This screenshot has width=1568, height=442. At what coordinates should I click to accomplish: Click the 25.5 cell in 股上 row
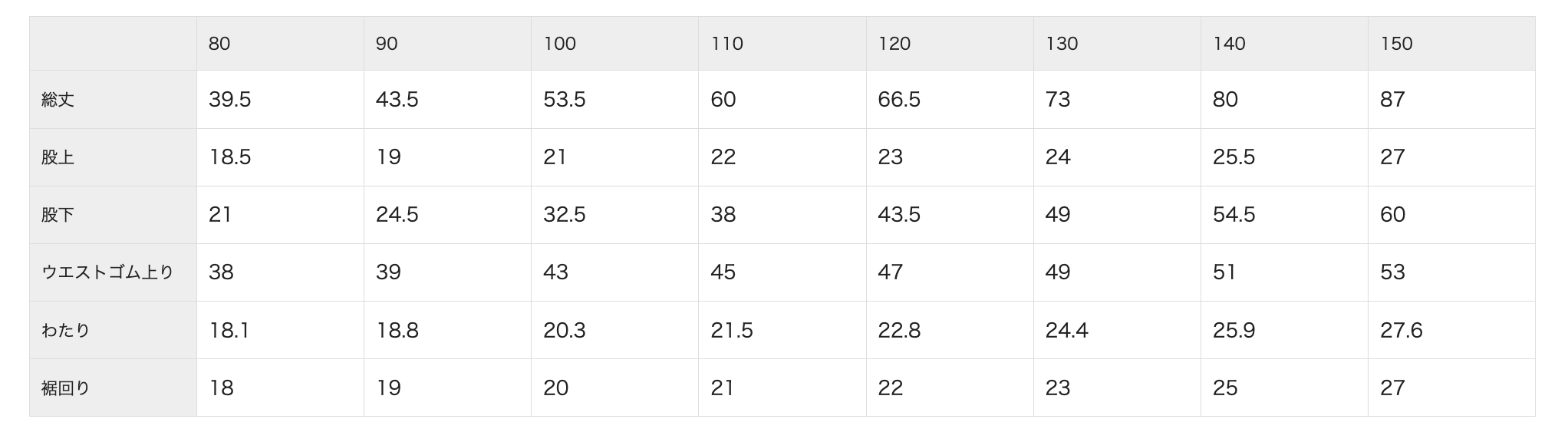[x=1234, y=157]
